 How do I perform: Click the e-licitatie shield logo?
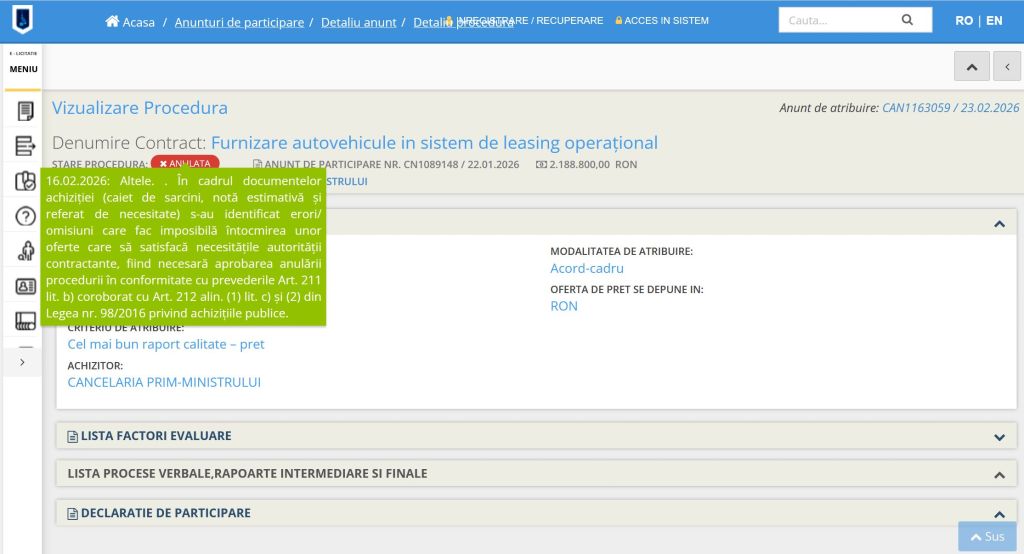pos(21,19)
